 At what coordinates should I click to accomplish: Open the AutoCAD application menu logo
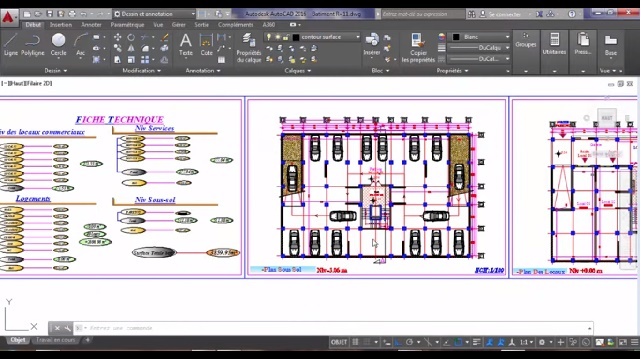[x=9, y=17]
